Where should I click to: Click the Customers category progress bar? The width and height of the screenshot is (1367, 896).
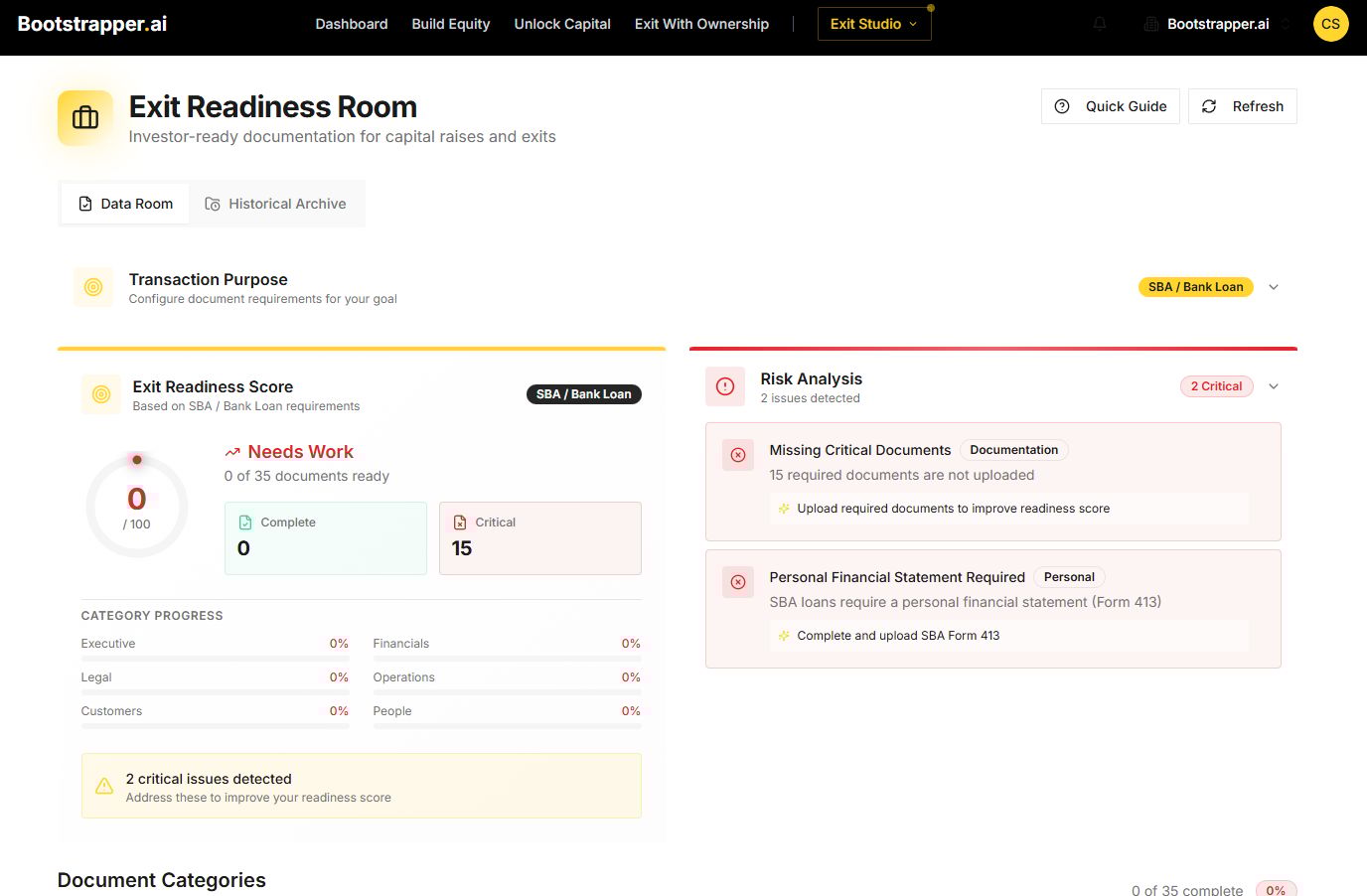click(215, 726)
